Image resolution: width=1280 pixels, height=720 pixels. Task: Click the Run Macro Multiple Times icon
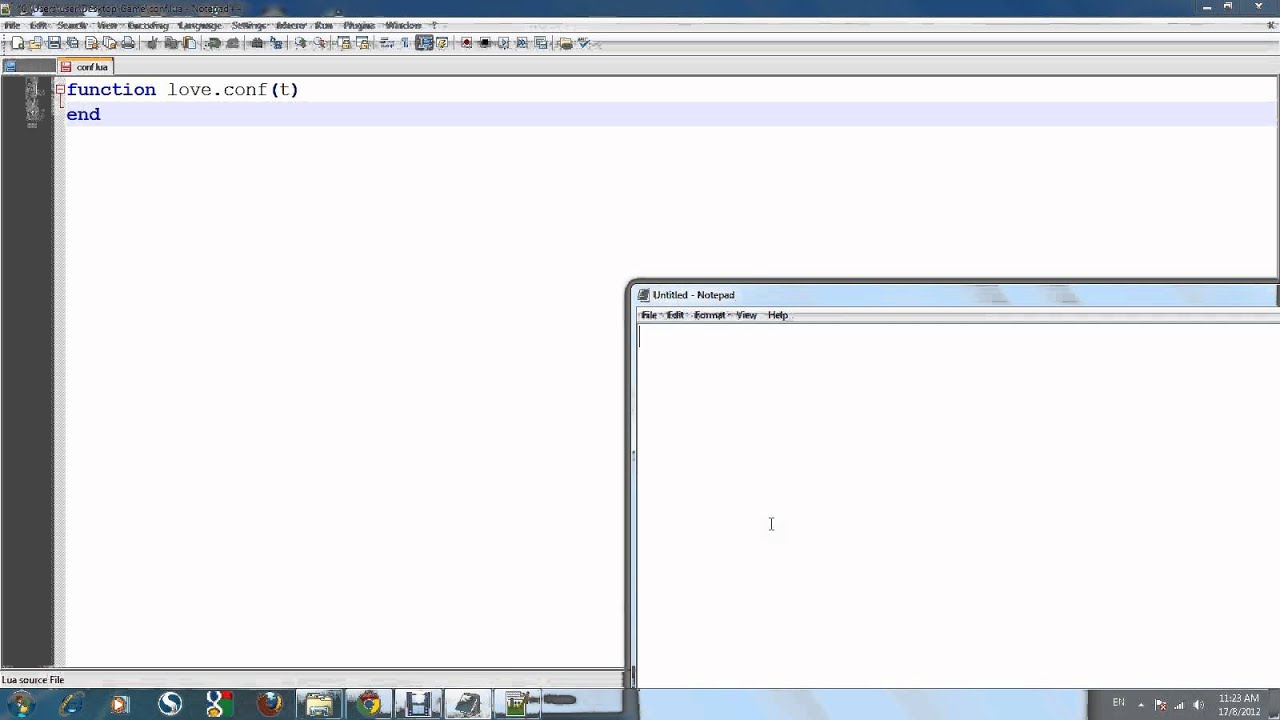tap(522, 43)
